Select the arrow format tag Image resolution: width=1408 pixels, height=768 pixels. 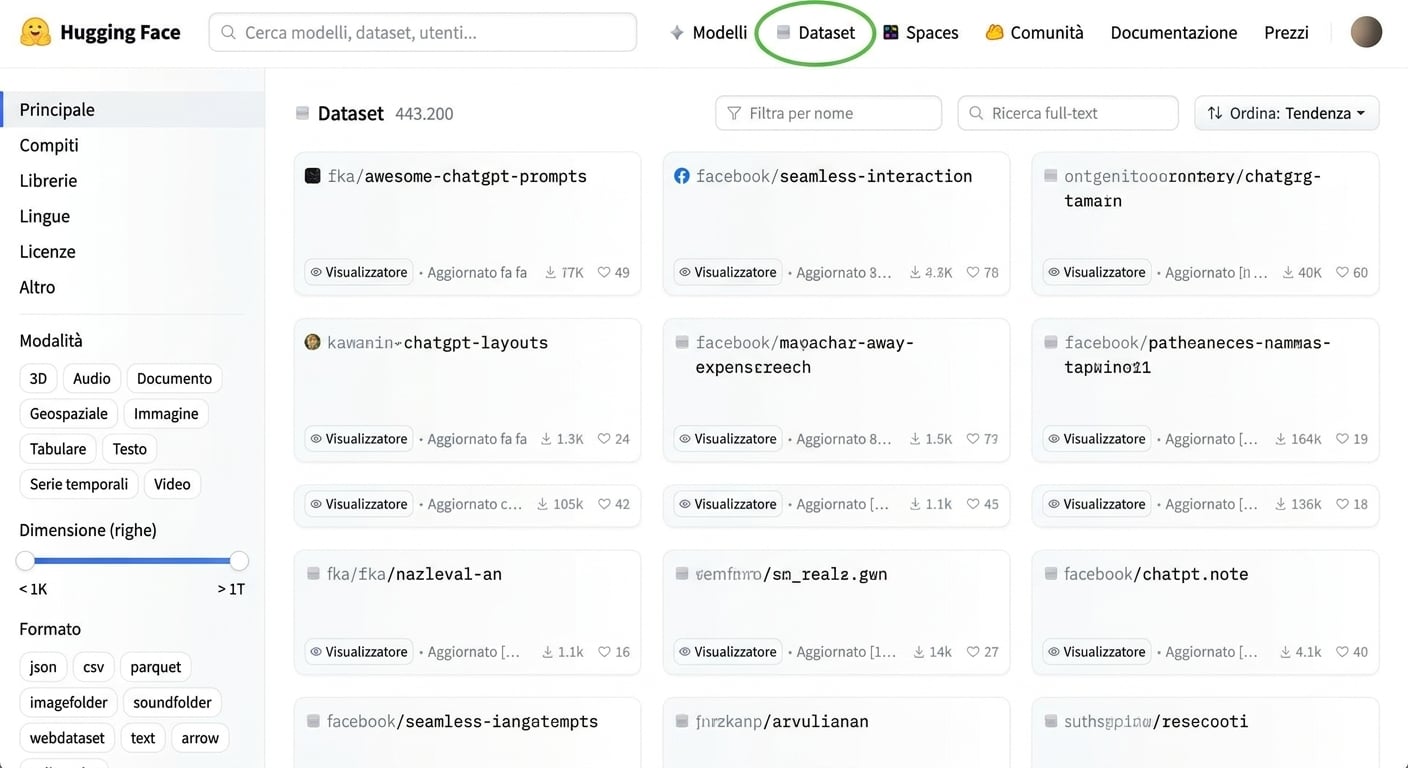click(200, 738)
